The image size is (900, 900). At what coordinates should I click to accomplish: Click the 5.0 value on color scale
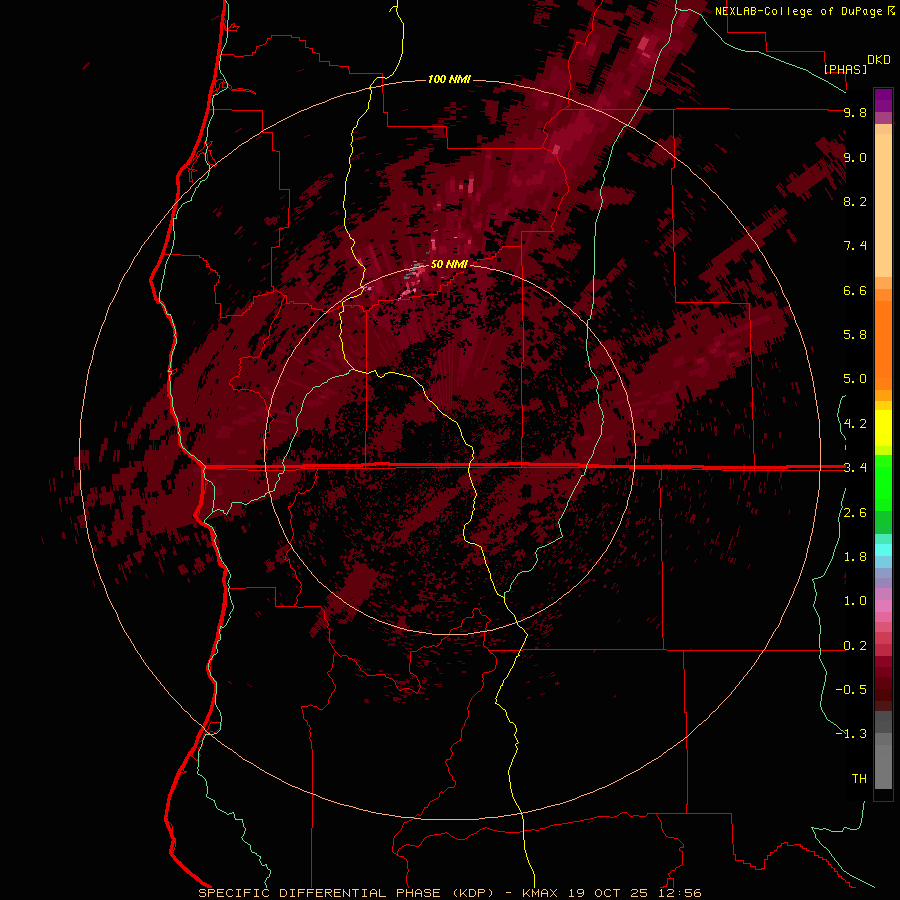855,379
